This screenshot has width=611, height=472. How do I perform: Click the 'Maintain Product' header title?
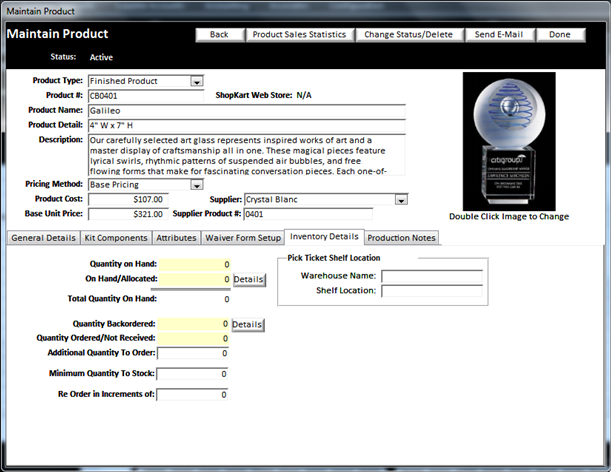[57, 34]
